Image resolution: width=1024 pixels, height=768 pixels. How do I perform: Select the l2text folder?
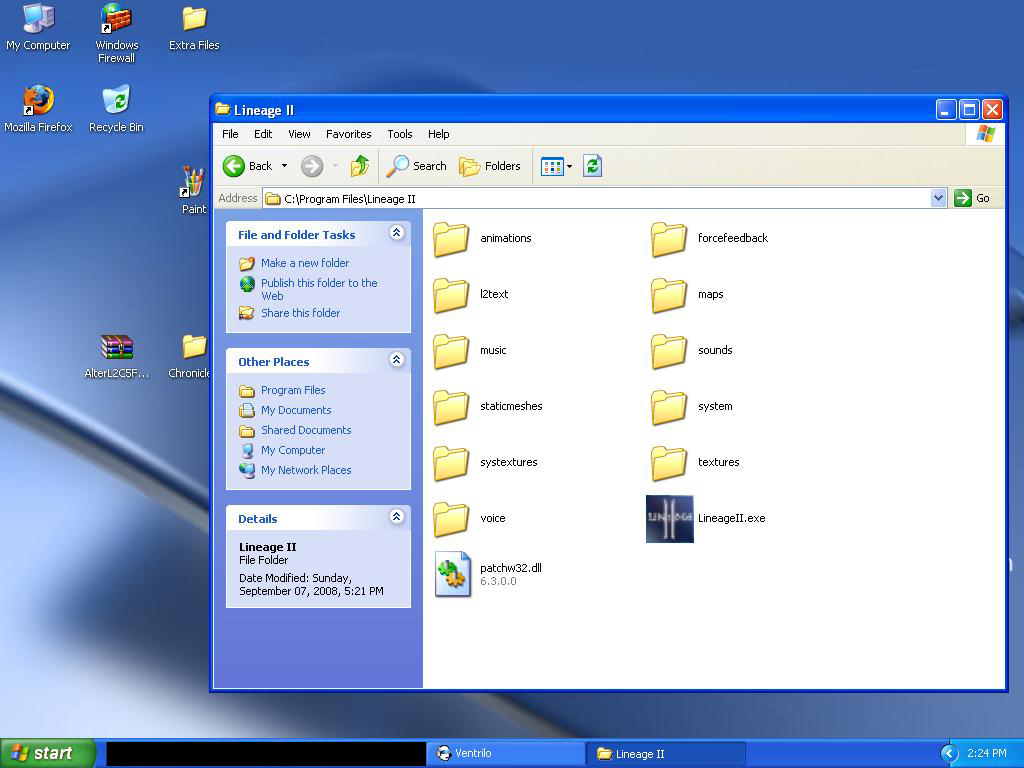471,295
